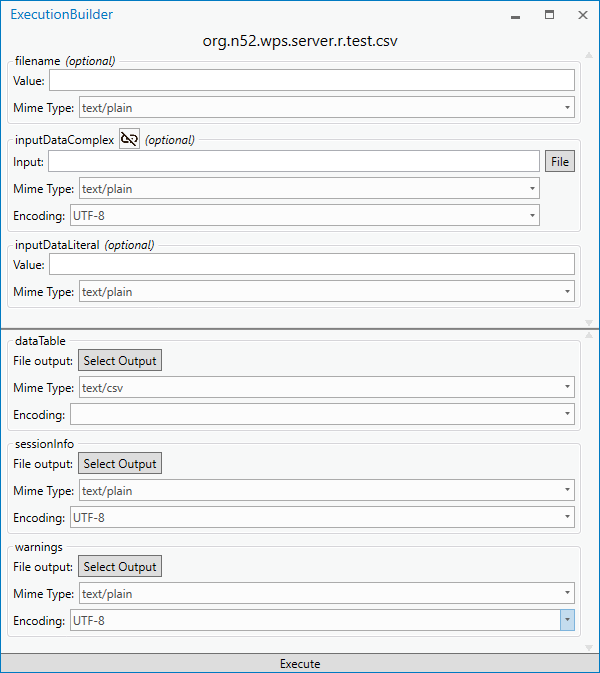
Task: Open the dataTable Mime Type dropdown
Action: point(327,387)
